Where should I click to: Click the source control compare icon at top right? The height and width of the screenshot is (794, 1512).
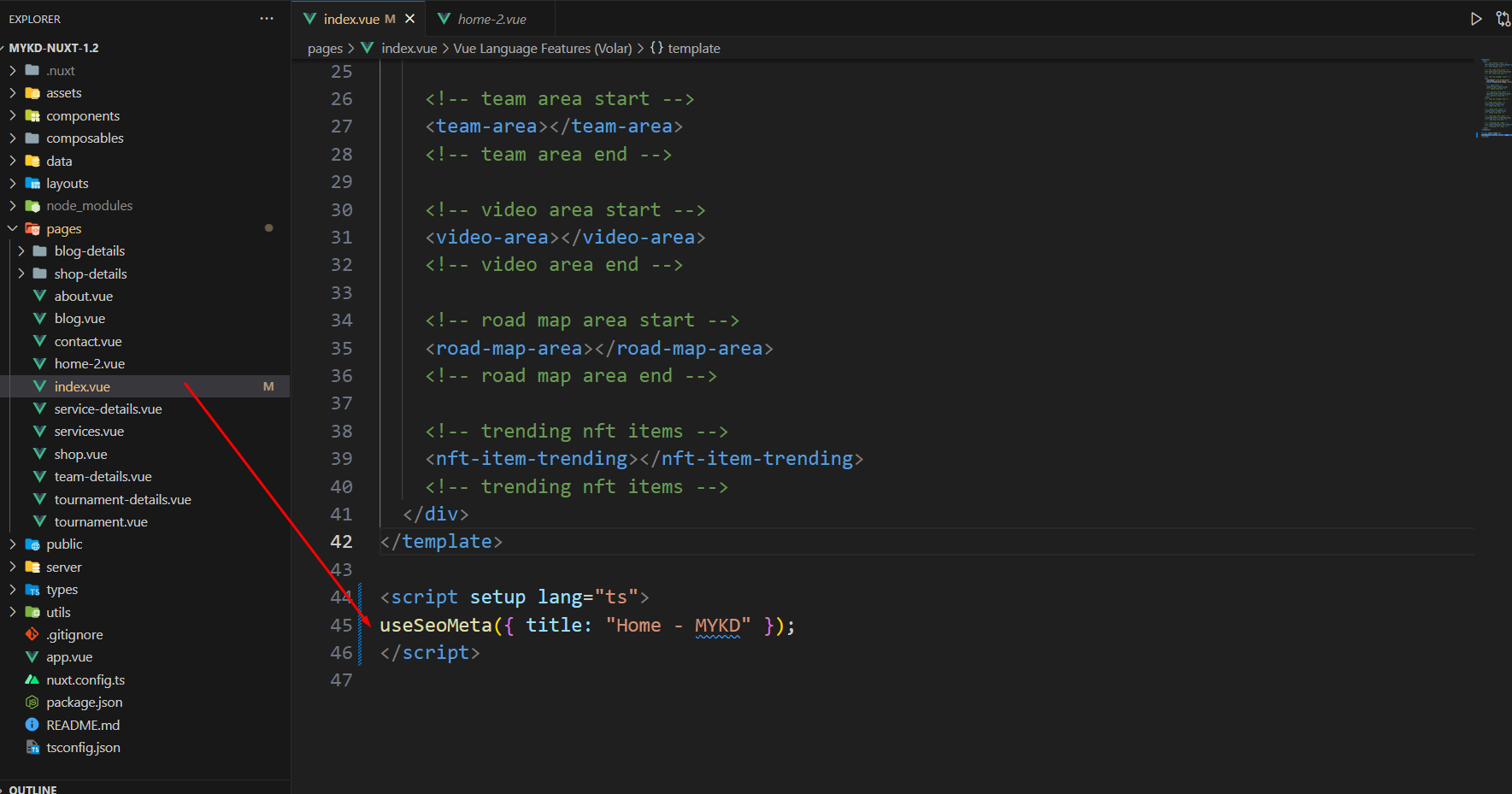pos(1502,19)
